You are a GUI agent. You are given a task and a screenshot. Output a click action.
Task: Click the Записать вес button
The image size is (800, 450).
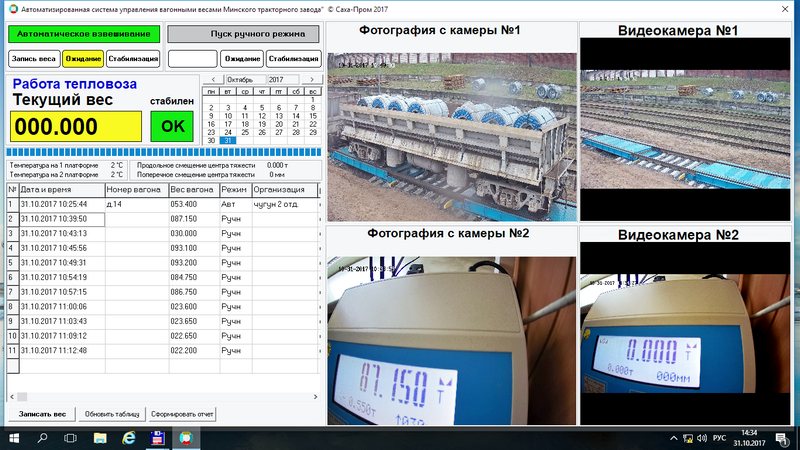pyautogui.click(x=42, y=414)
